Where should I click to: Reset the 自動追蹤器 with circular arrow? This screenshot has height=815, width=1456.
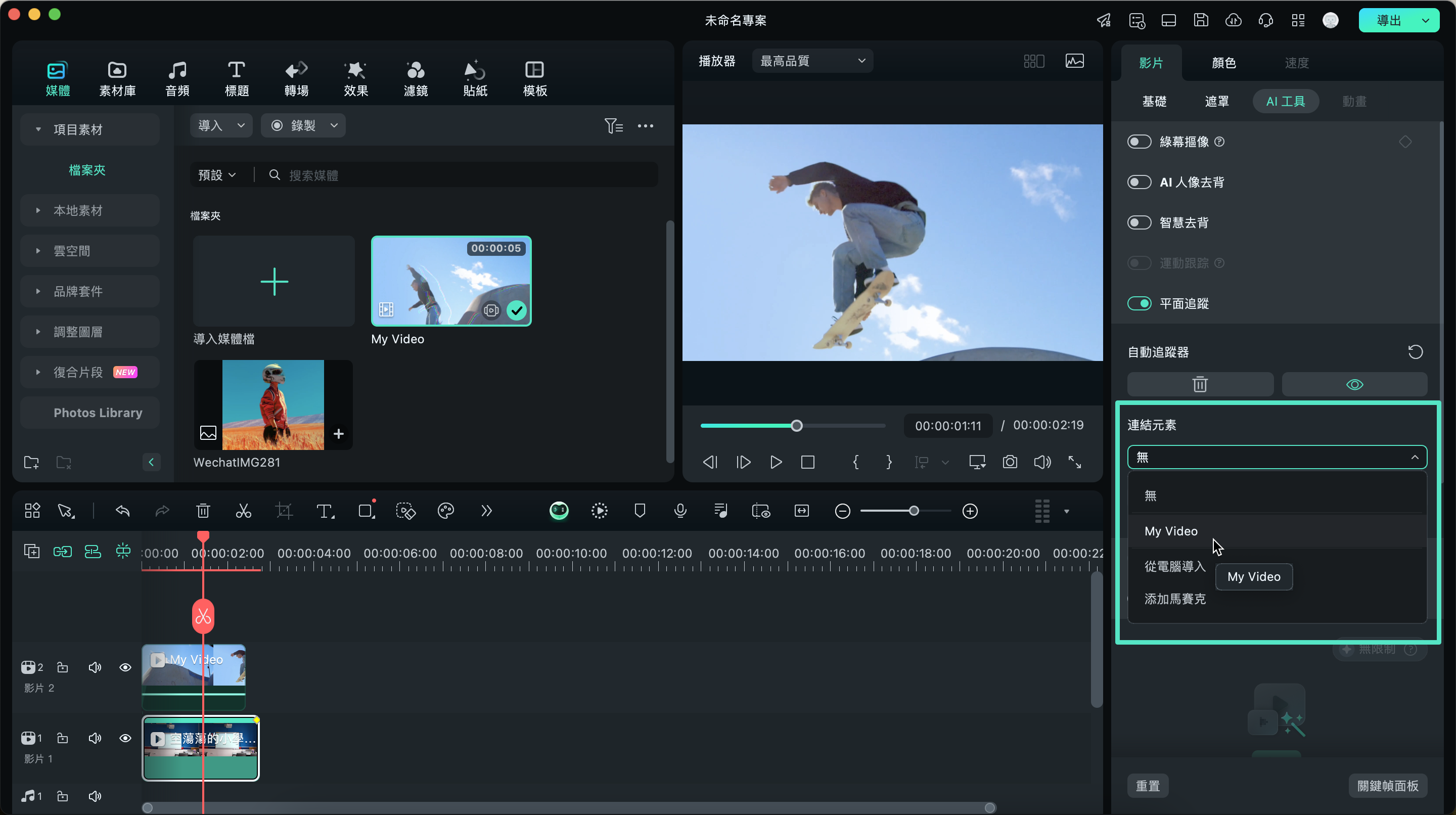(1415, 352)
